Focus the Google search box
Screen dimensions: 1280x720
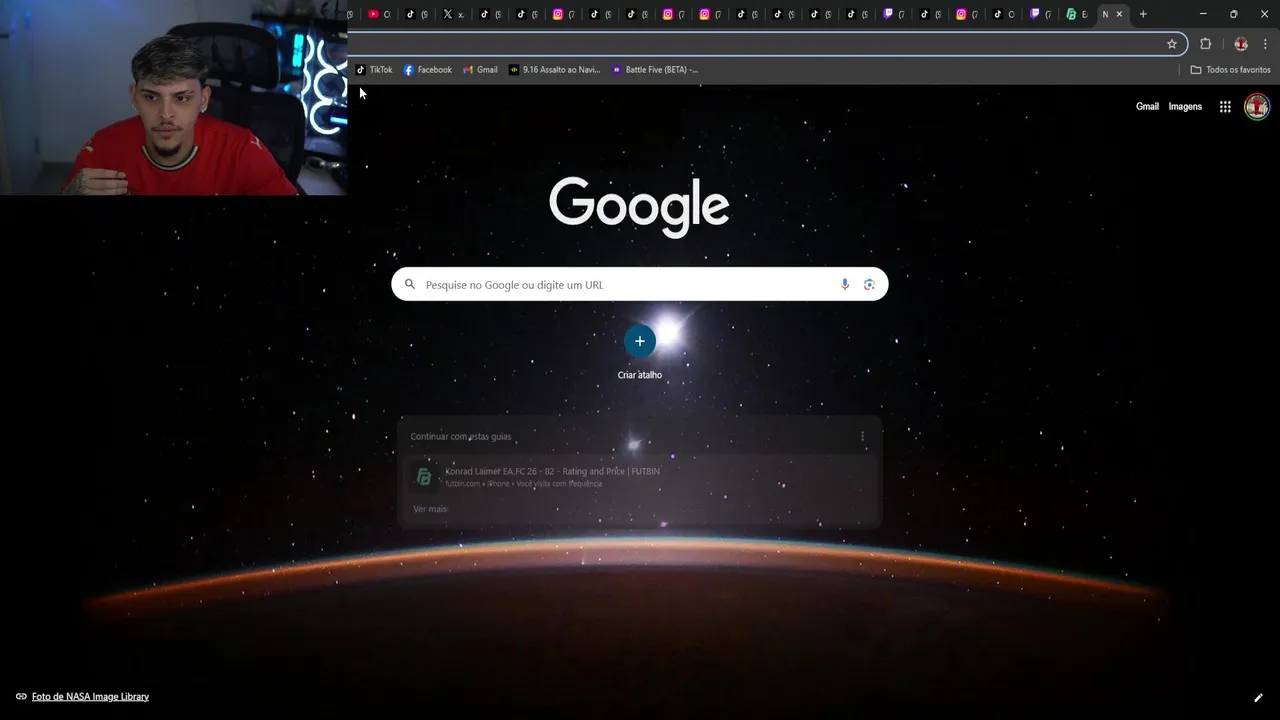tap(639, 285)
